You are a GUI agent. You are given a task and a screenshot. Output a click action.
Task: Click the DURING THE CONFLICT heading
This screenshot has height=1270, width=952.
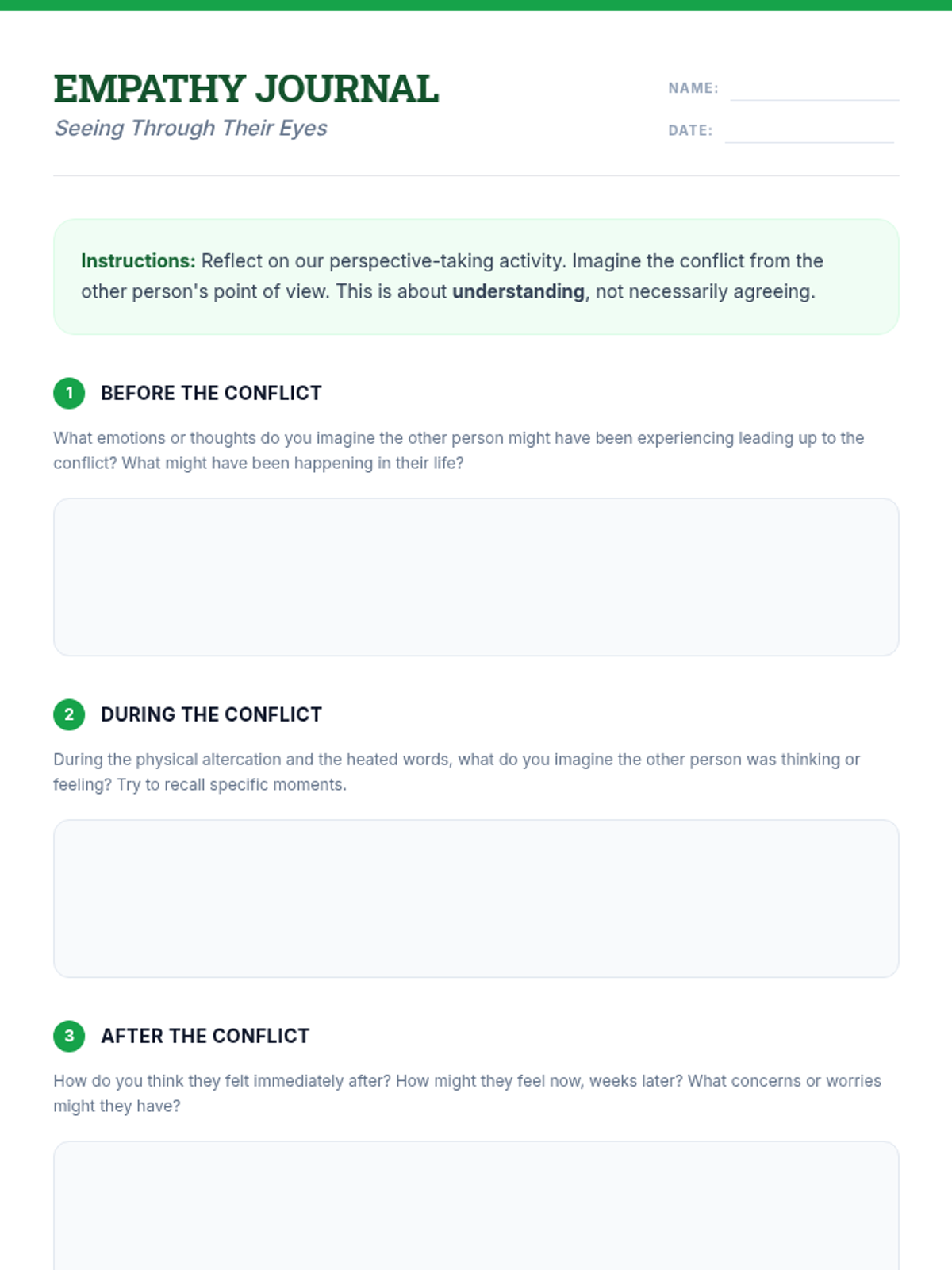[x=211, y=714]
